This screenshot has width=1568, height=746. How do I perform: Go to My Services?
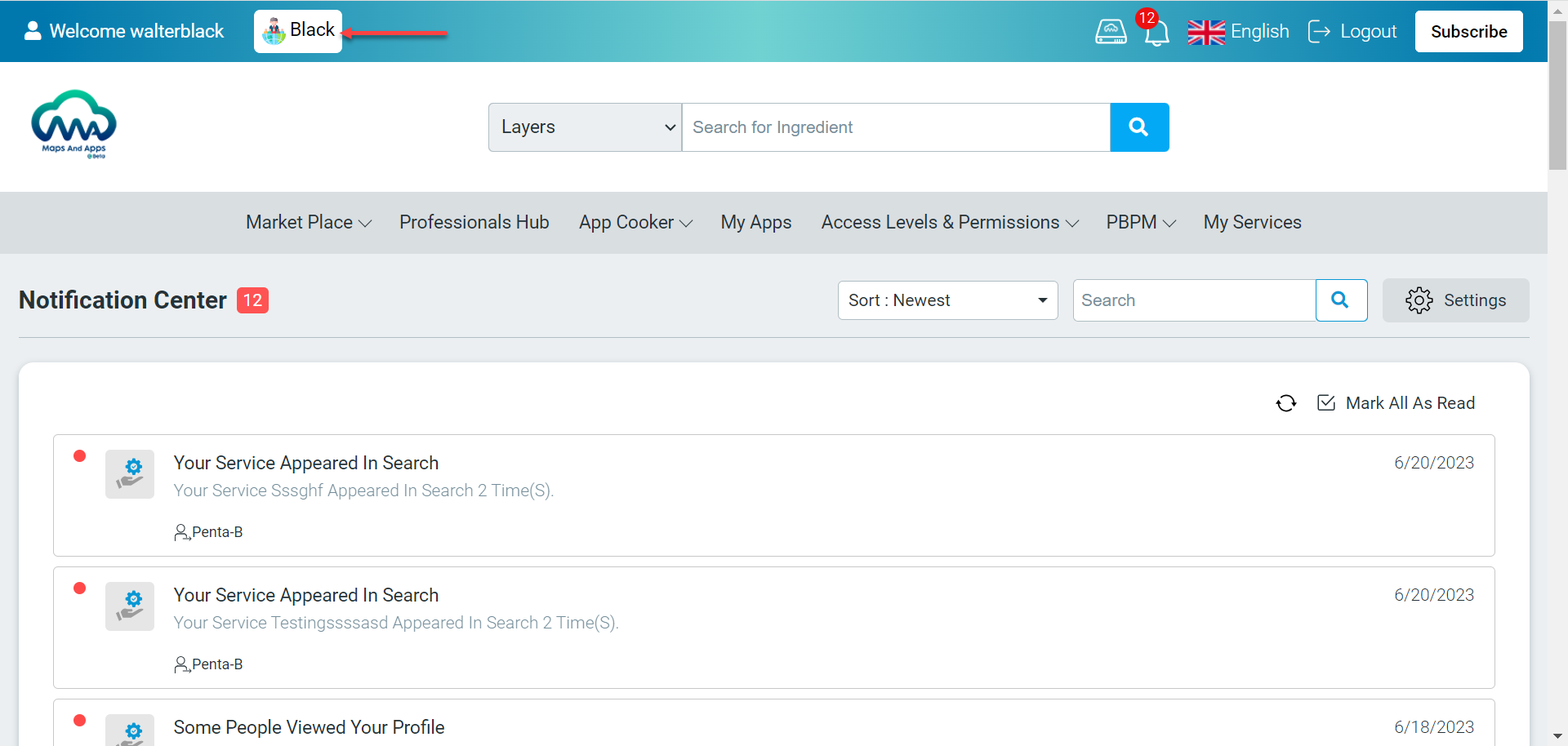click(1253, 223)
